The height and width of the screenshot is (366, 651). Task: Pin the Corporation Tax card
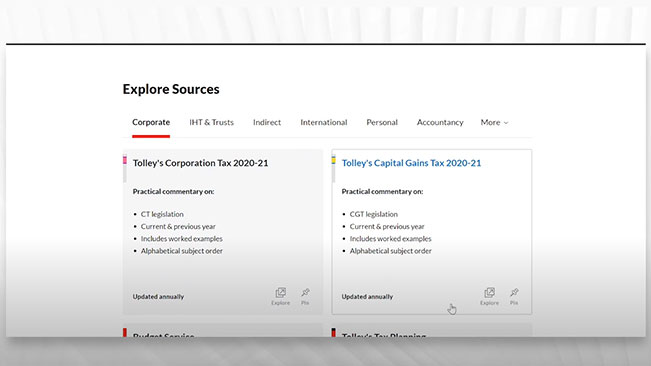305,296
